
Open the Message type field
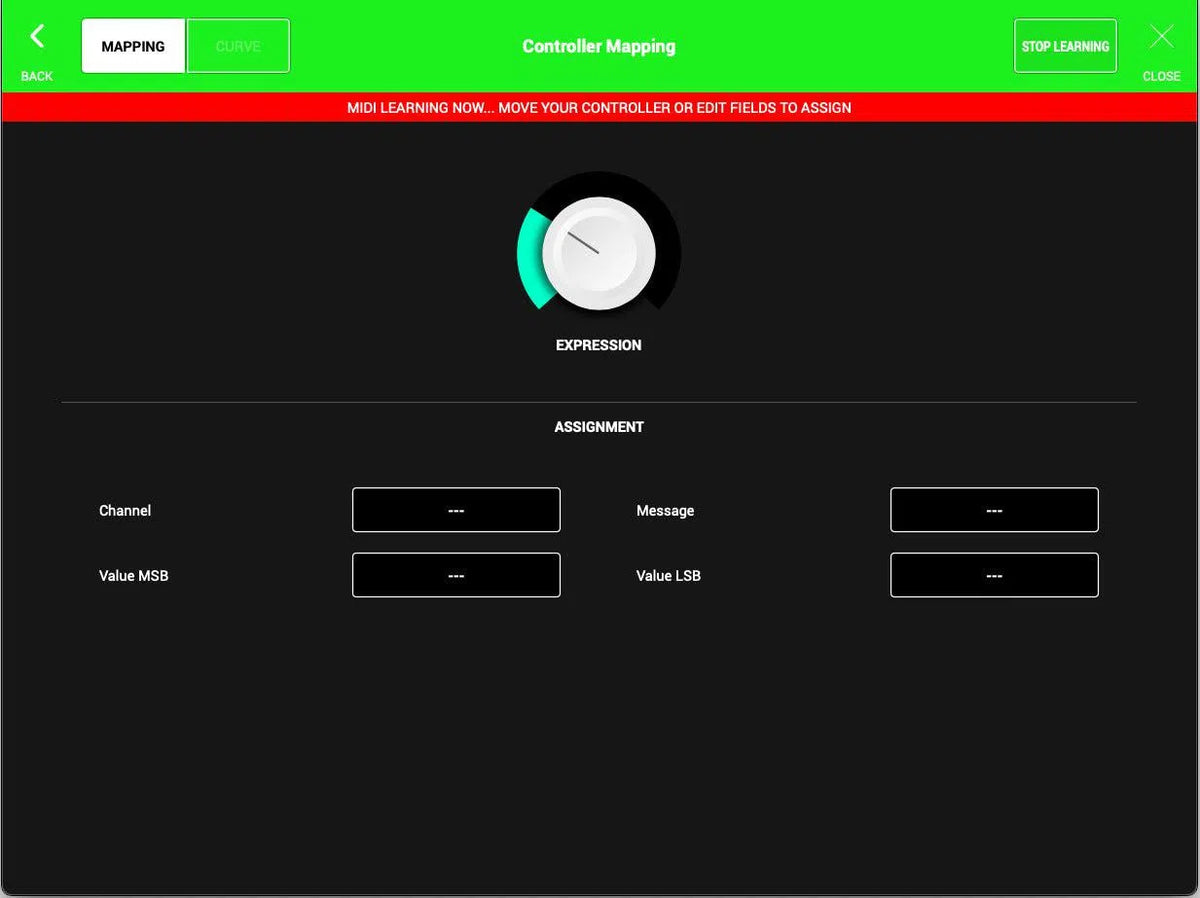click(994, 510)
